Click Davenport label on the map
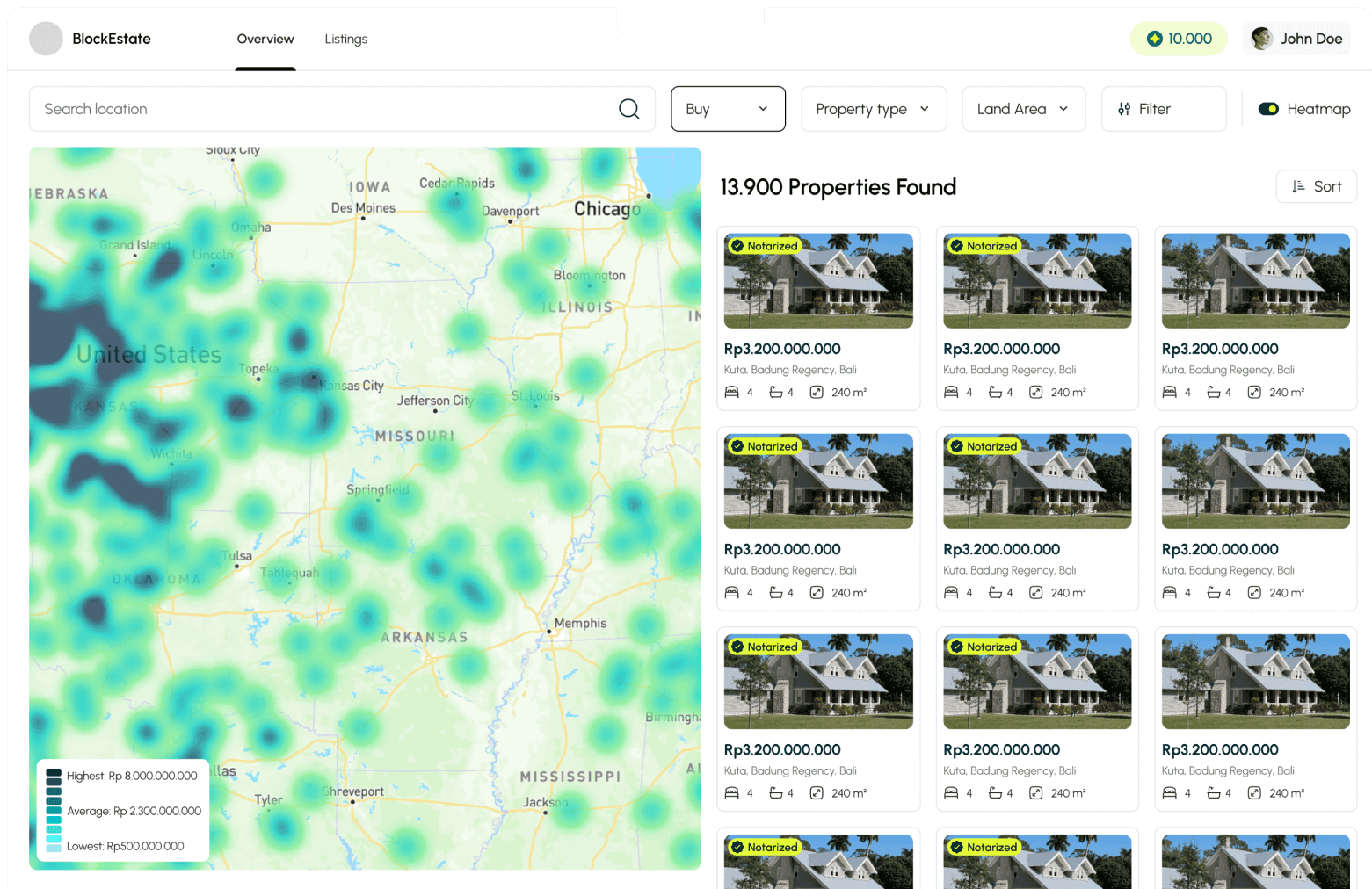 coord(511,212)
